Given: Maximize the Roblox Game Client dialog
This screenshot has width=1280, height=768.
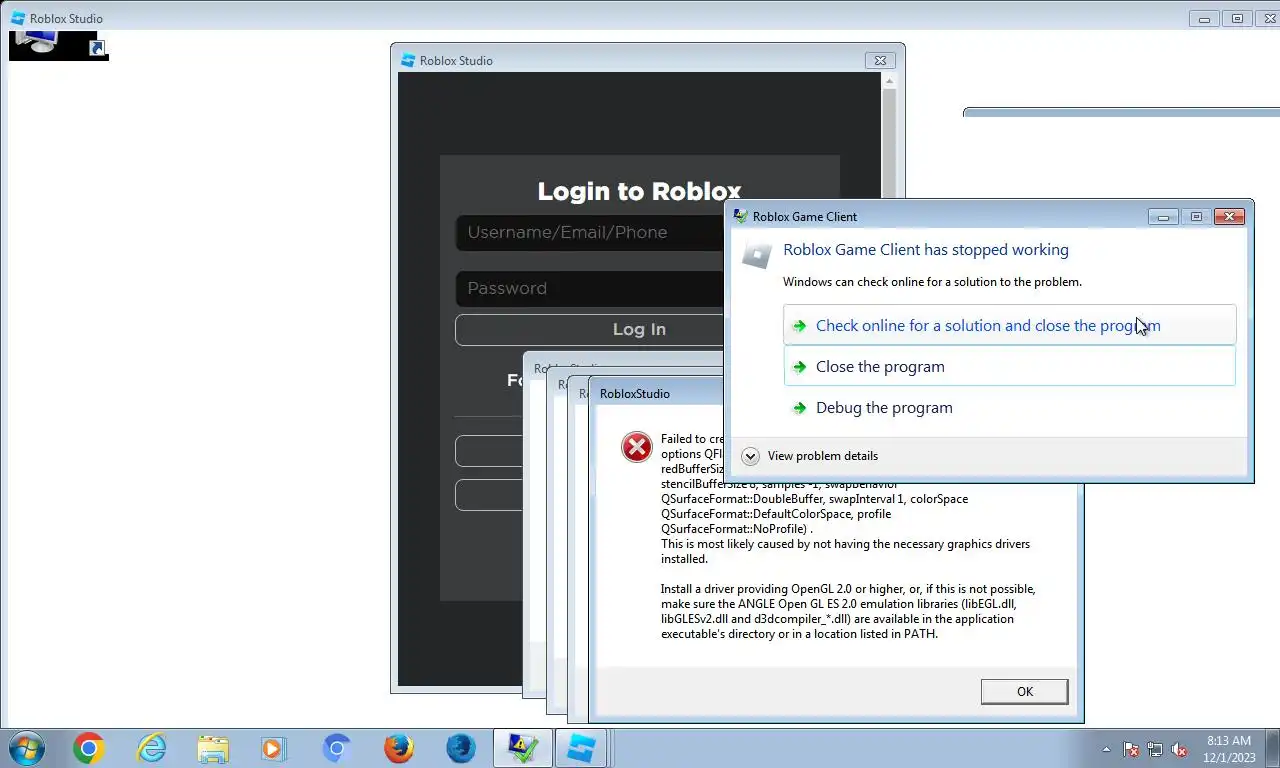Looking at the screenshot, I should [1196, 216].
